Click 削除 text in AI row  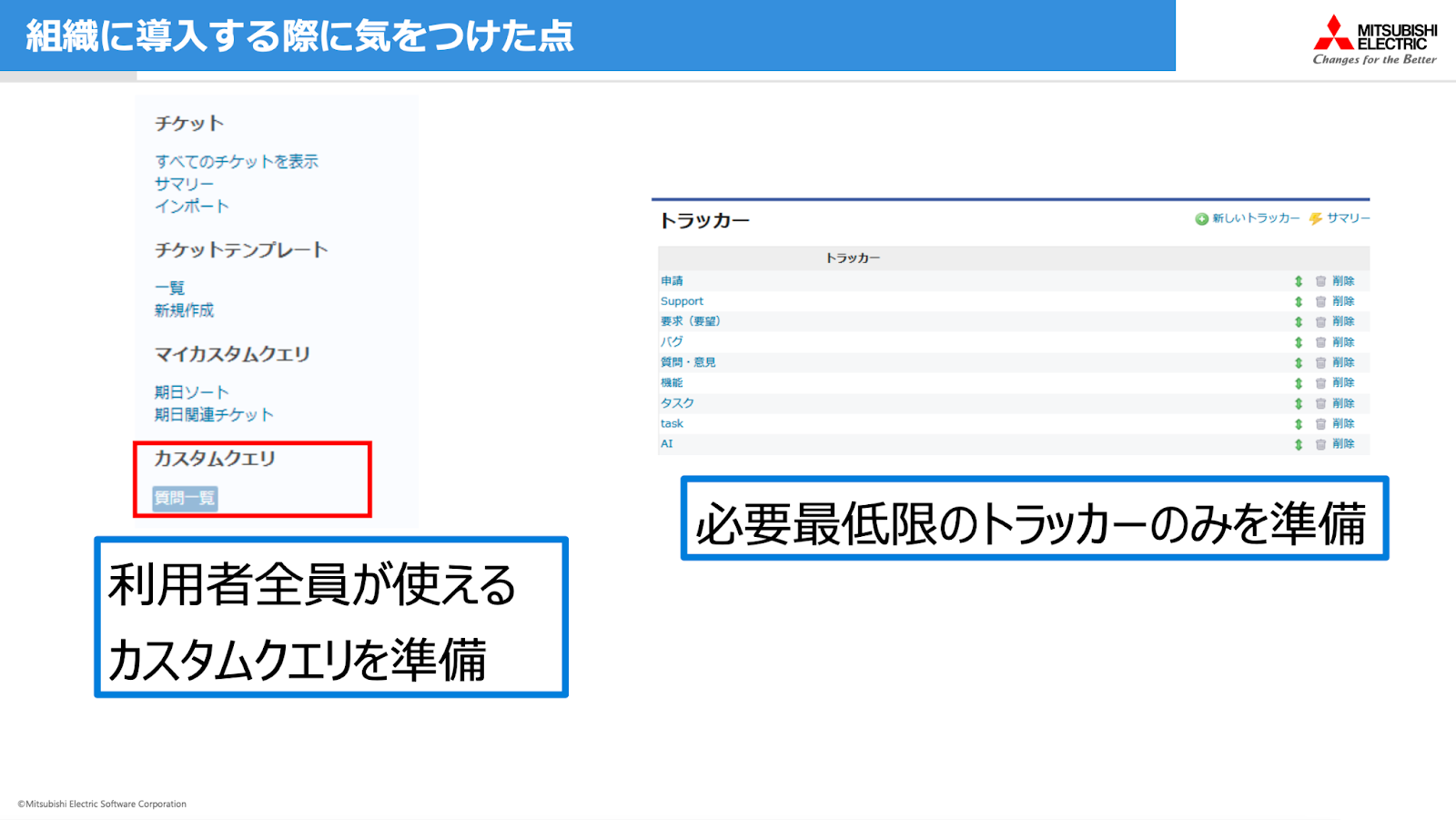pyautogui.click(x=1343, y=444)
